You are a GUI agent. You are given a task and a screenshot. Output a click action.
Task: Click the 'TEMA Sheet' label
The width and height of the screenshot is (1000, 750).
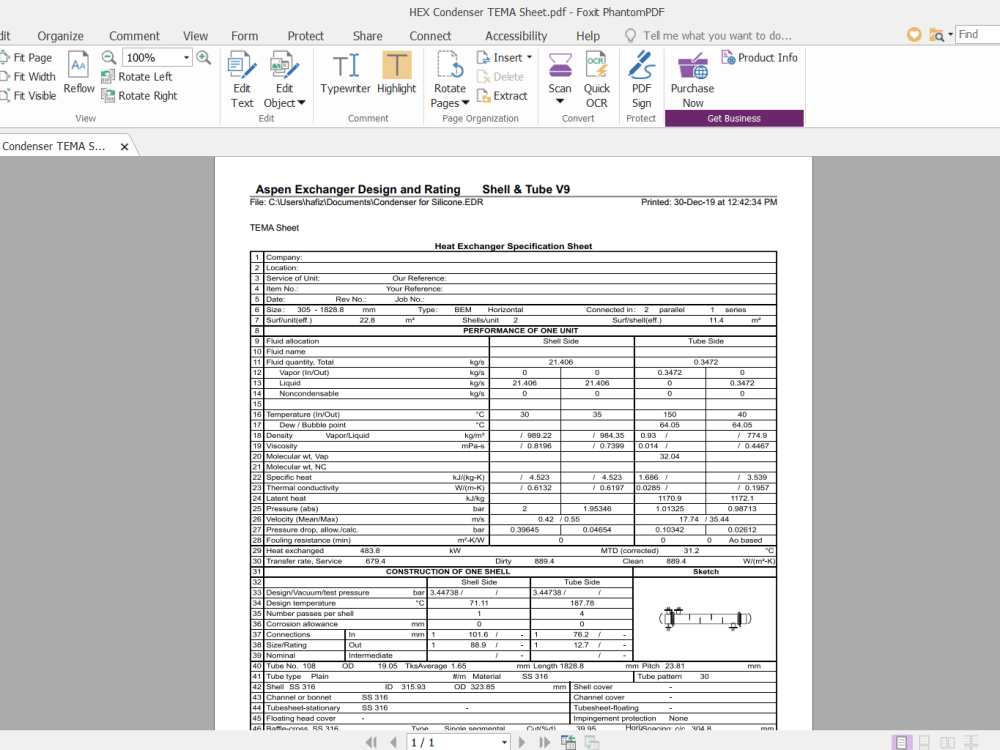[x=274, y=228]
